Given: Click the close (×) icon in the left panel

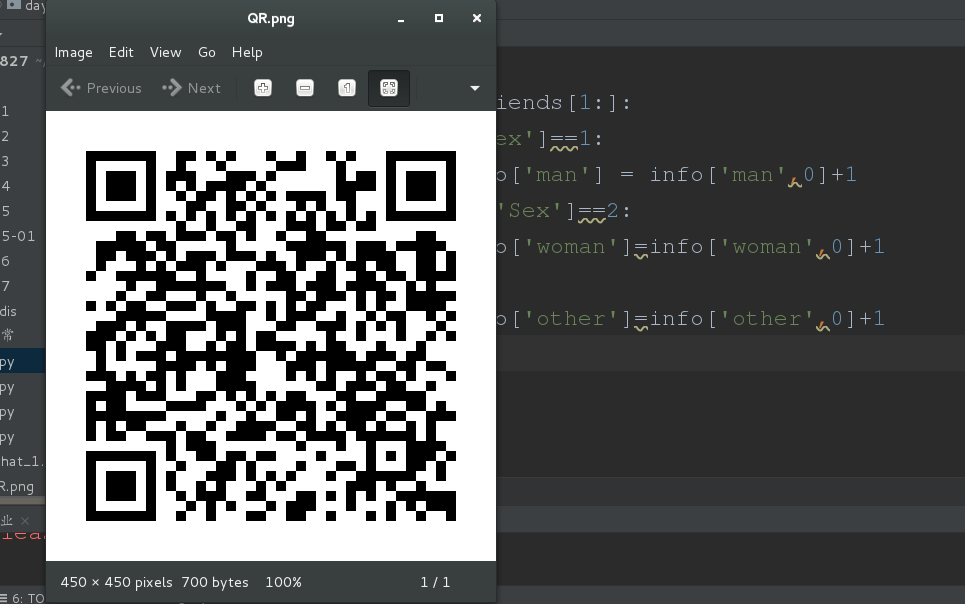Looking at the screenshot, I should coord(25,521).
